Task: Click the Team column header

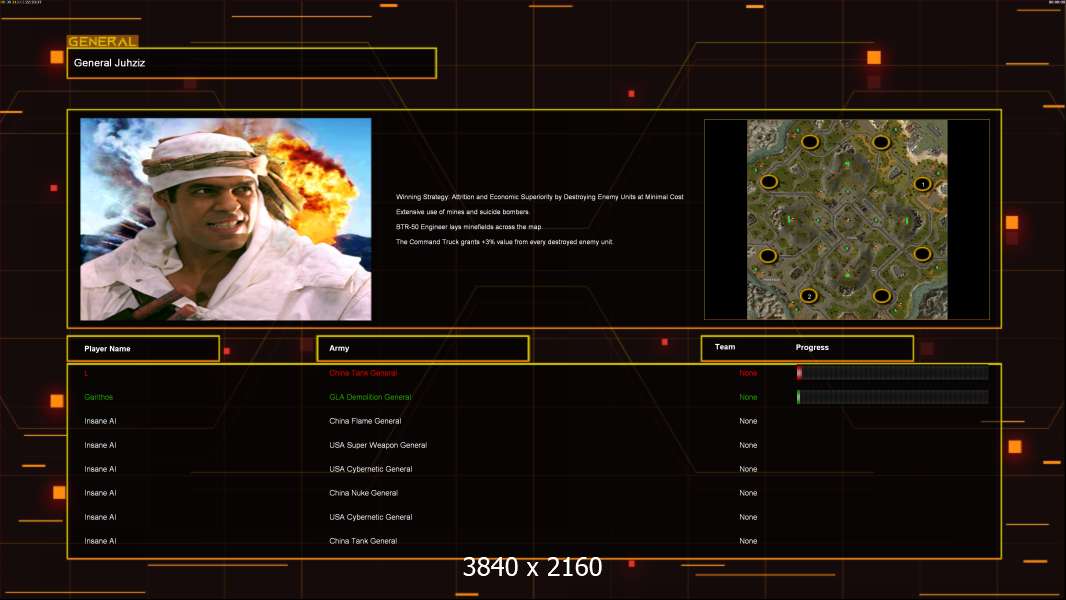Action: pyautogui.click(x=725, y=348)
